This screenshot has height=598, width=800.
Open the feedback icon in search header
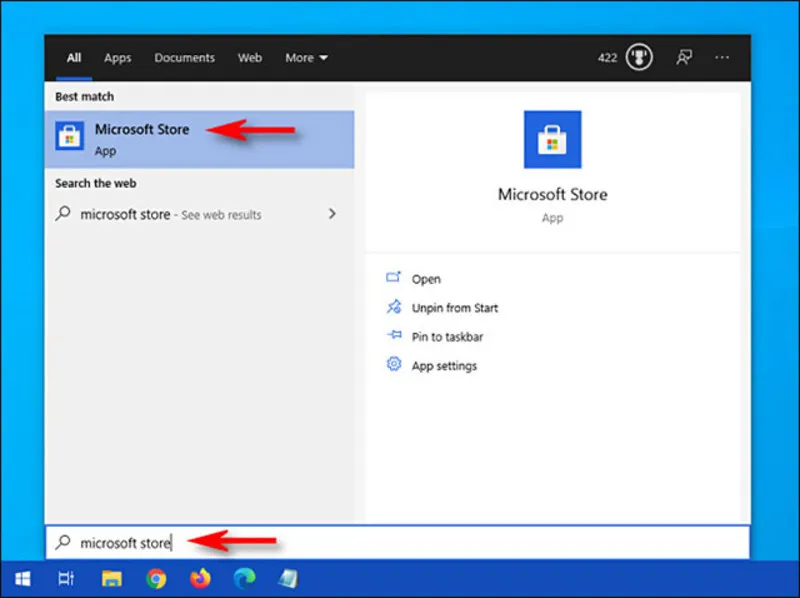pos(683,58)
